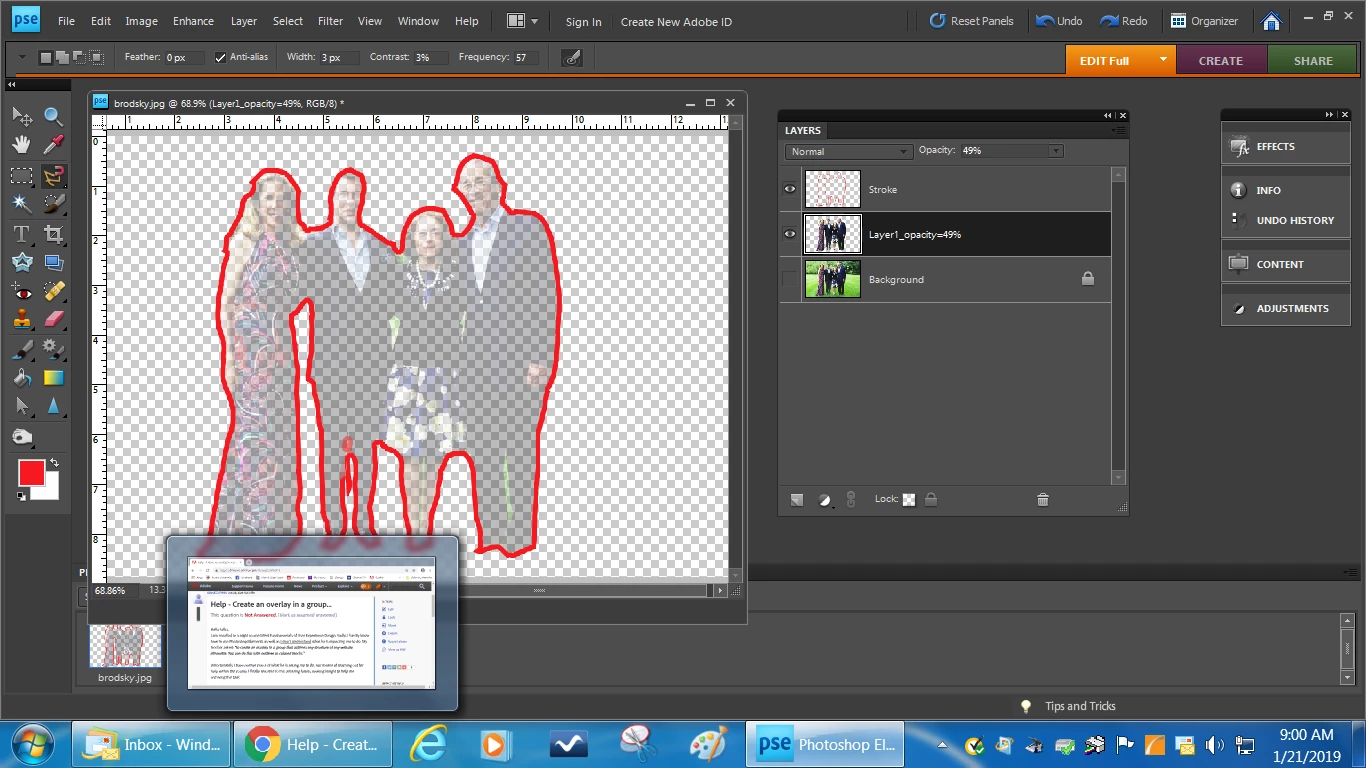Choose the New selection mode button
1366x768 pixels.
(x=46, y=58)
